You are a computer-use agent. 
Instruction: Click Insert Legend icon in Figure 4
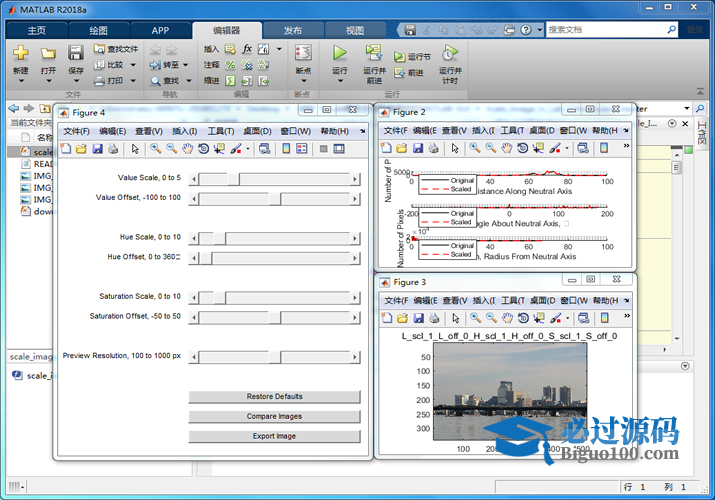pos(301,149)
